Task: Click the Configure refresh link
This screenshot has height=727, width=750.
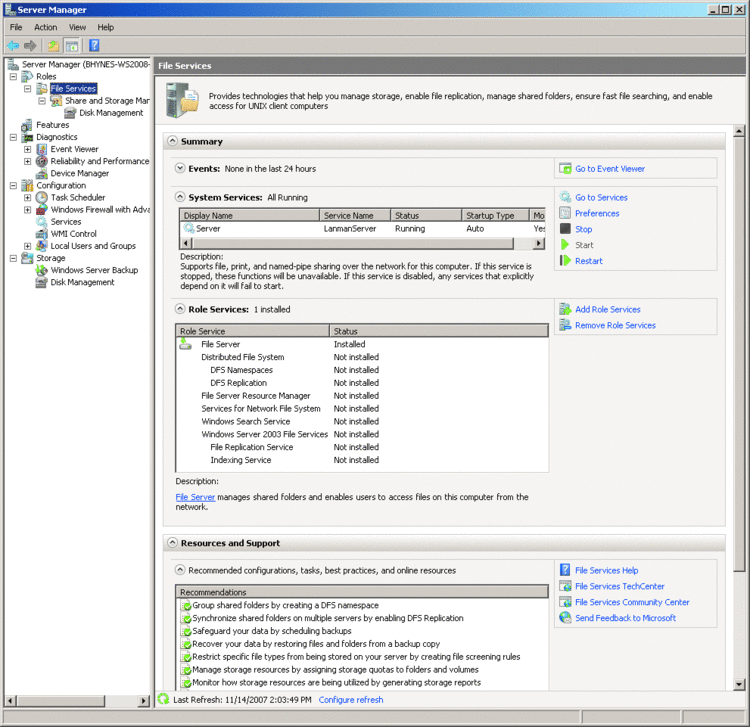Action: pos(349,700)
